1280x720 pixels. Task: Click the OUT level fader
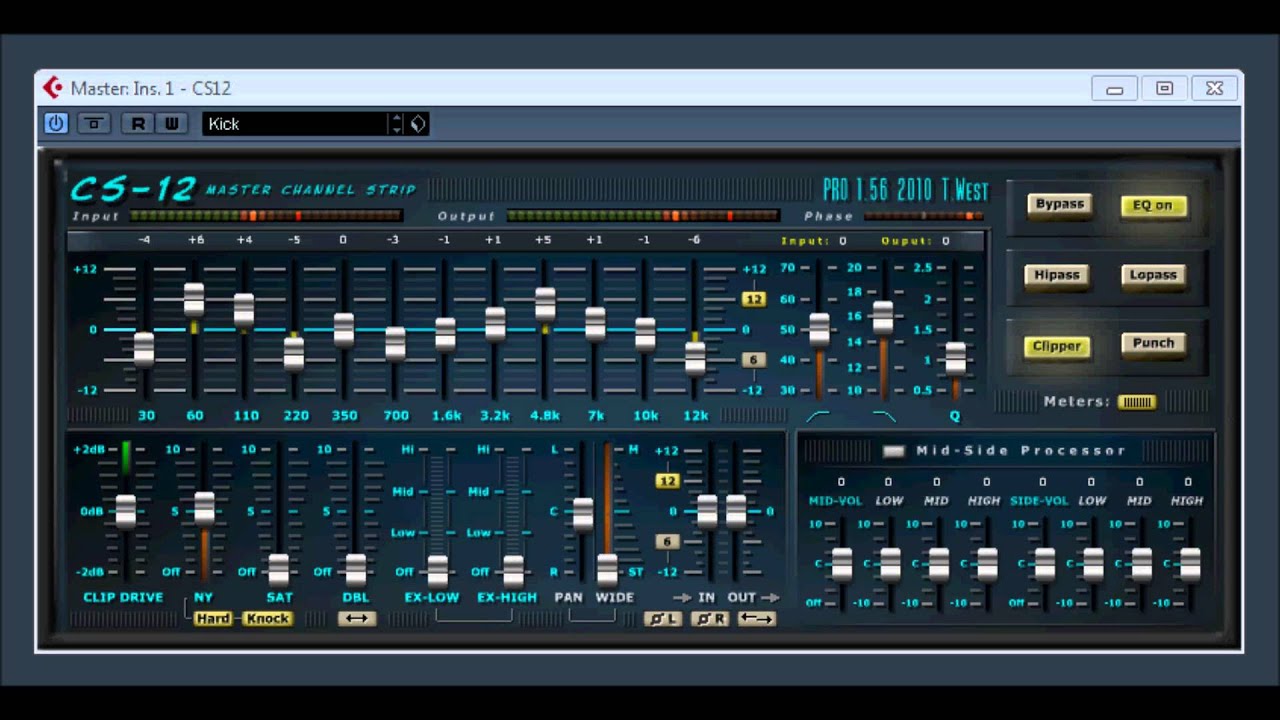tap(736, 511)
